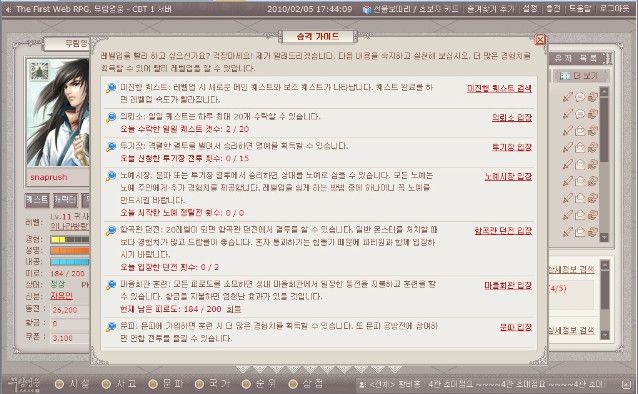Click the magnifier icon beside 의뢰소 guide entry
This screenshot has width=638, height=394.
(111, 118)
